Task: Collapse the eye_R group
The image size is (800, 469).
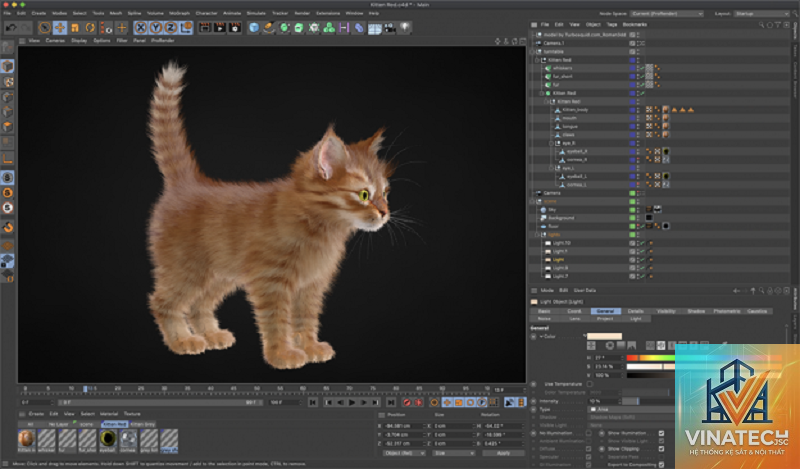Action: pos(552,143)
